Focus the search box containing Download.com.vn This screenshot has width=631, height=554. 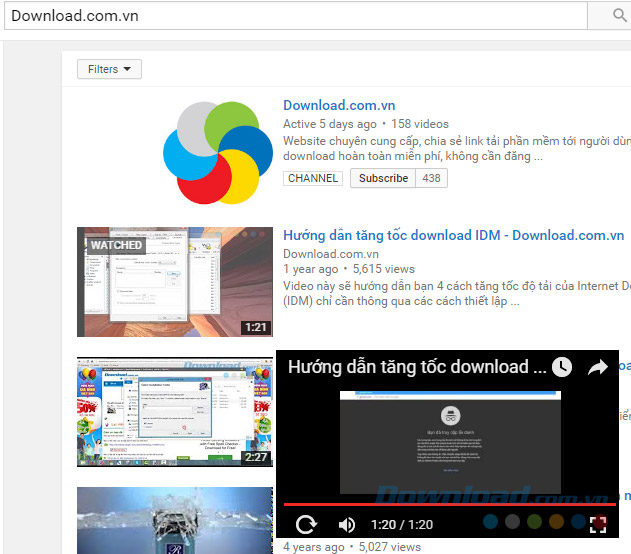click(296, 16)
